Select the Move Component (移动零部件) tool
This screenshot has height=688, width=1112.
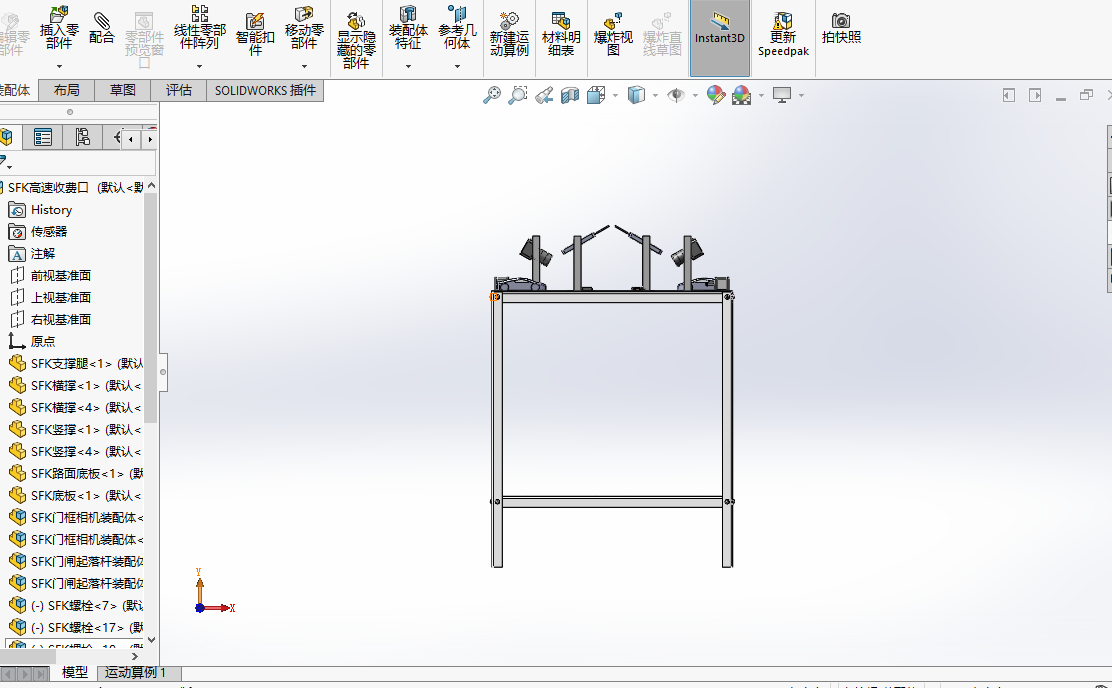(304, 28)
